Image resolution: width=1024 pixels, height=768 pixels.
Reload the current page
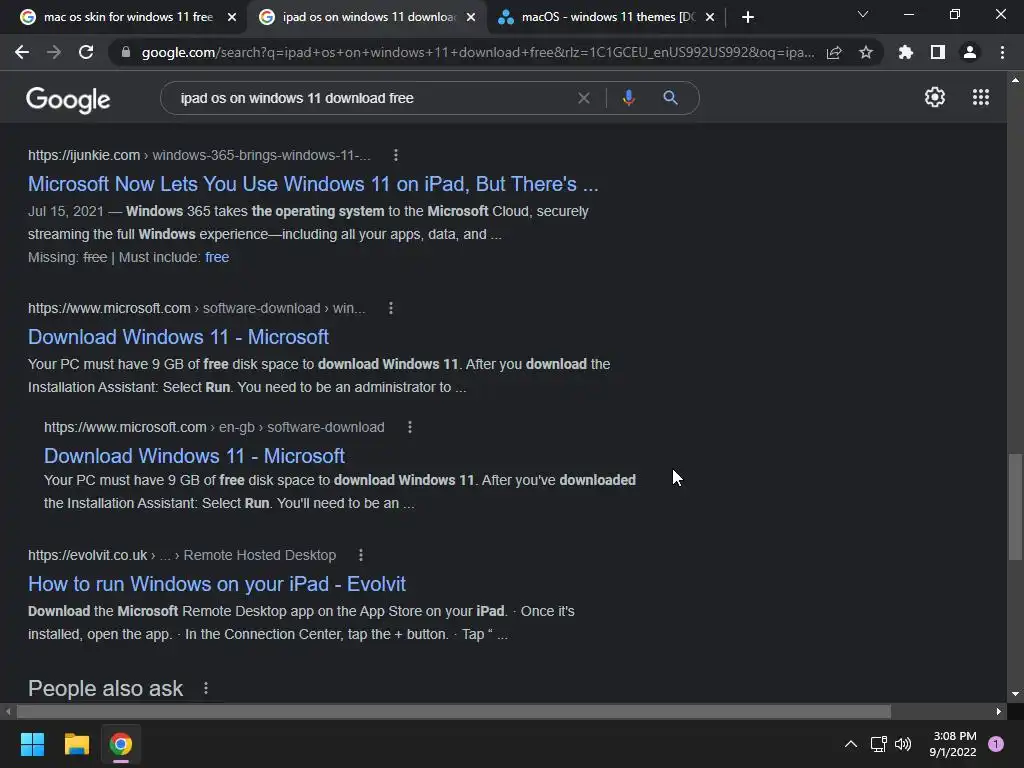click(86, 52)
